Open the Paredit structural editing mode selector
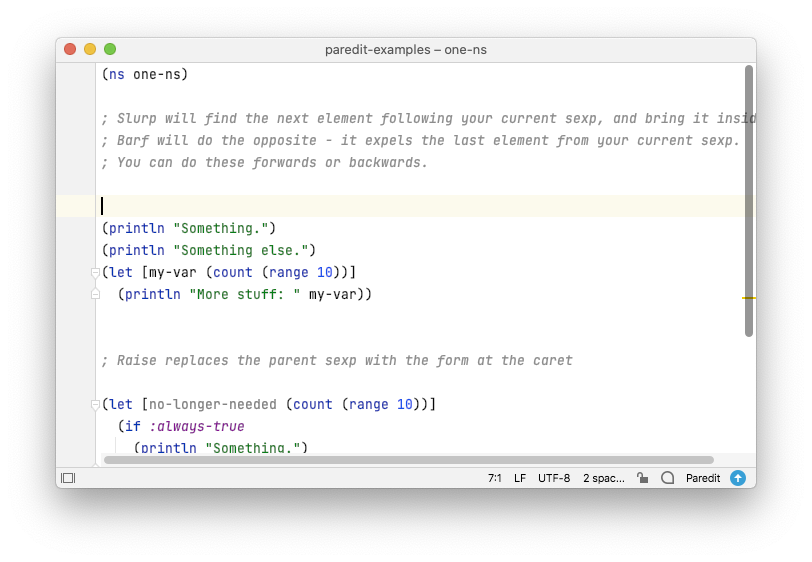Image resolution: width=812 pixels, height=562 pixels. 703,478
